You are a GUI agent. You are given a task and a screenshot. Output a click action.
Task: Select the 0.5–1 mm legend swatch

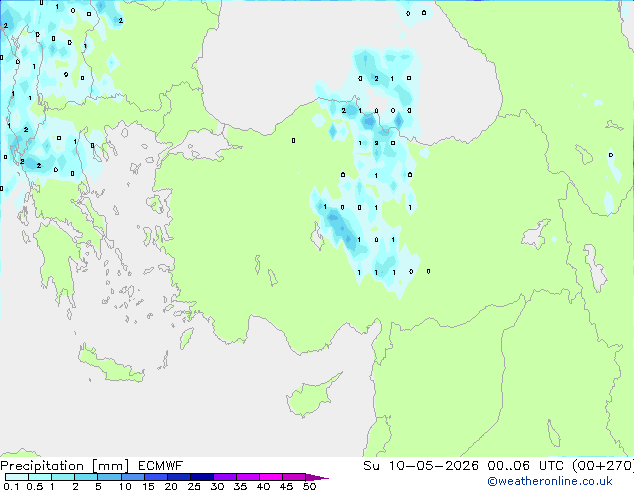tap(40, 477)
